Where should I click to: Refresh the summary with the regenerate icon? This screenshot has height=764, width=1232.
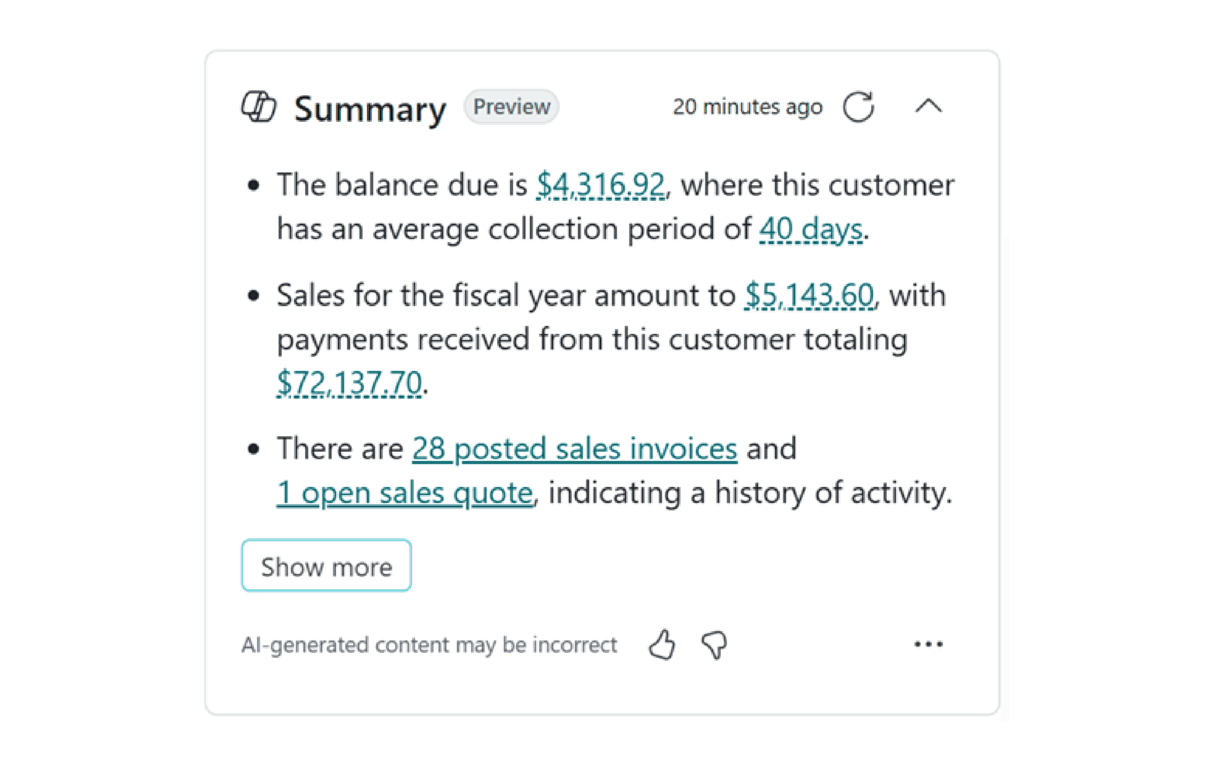click(858, 107)
